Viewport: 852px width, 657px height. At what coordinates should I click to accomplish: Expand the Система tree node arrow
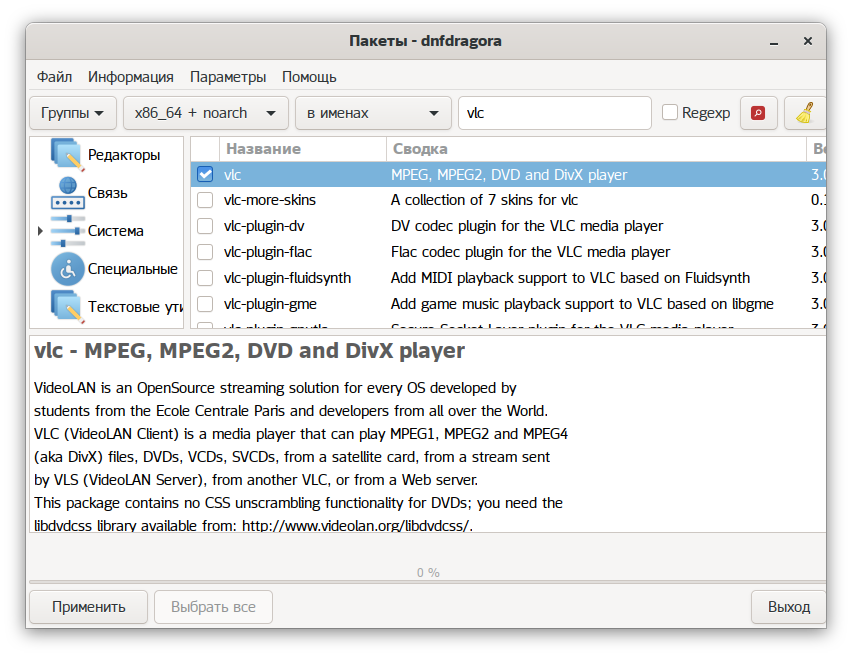click(41, 231)
